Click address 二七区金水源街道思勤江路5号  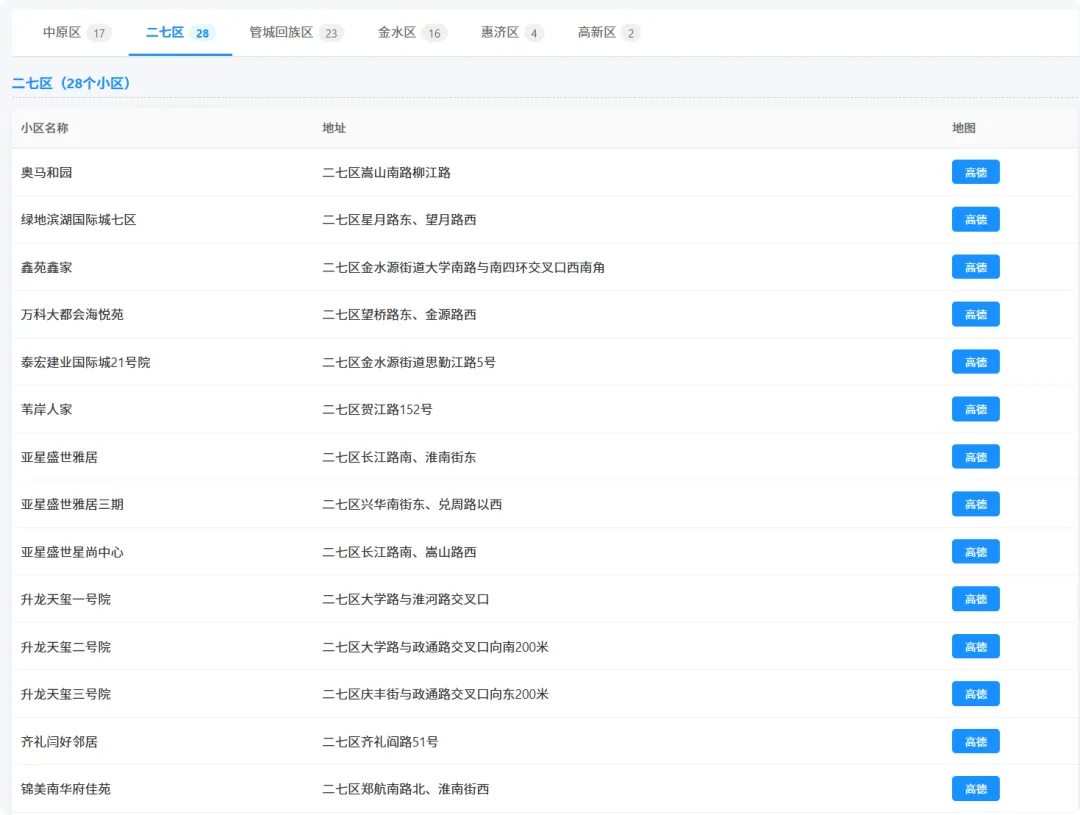tap(409, 362)
